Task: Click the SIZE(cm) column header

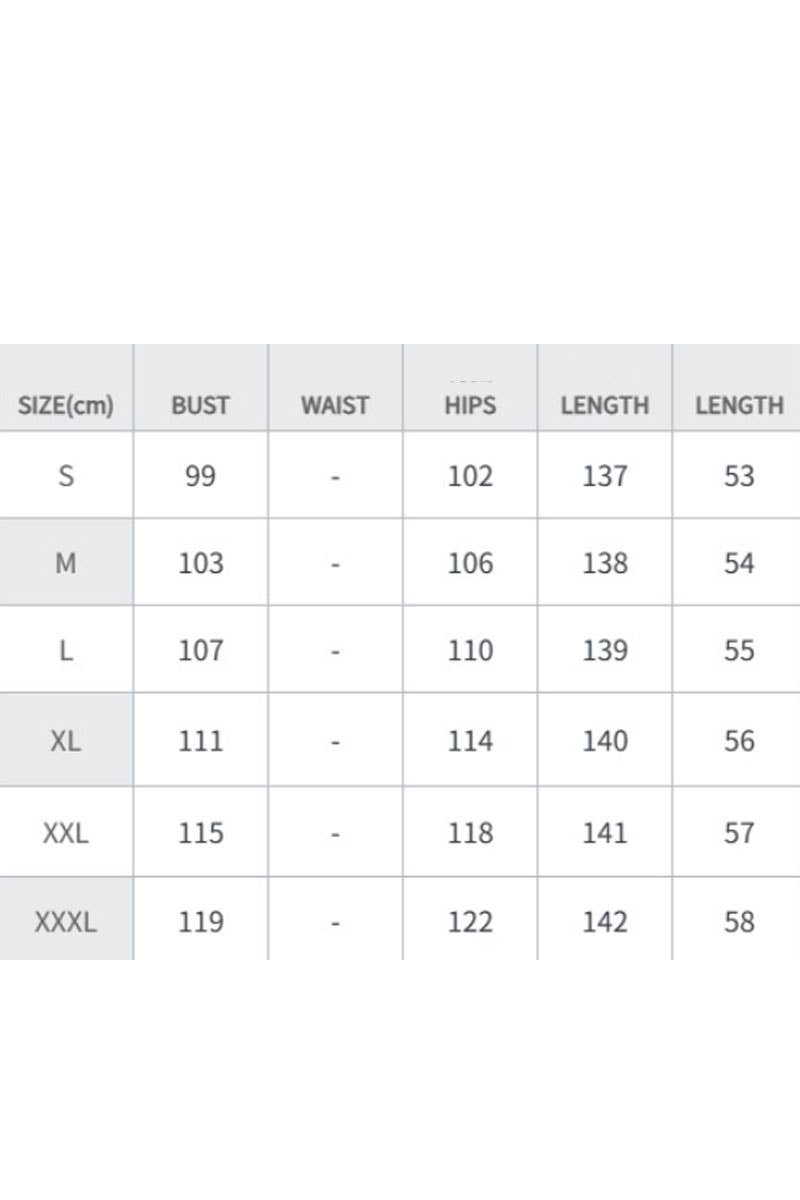Action: click(66, 406)
